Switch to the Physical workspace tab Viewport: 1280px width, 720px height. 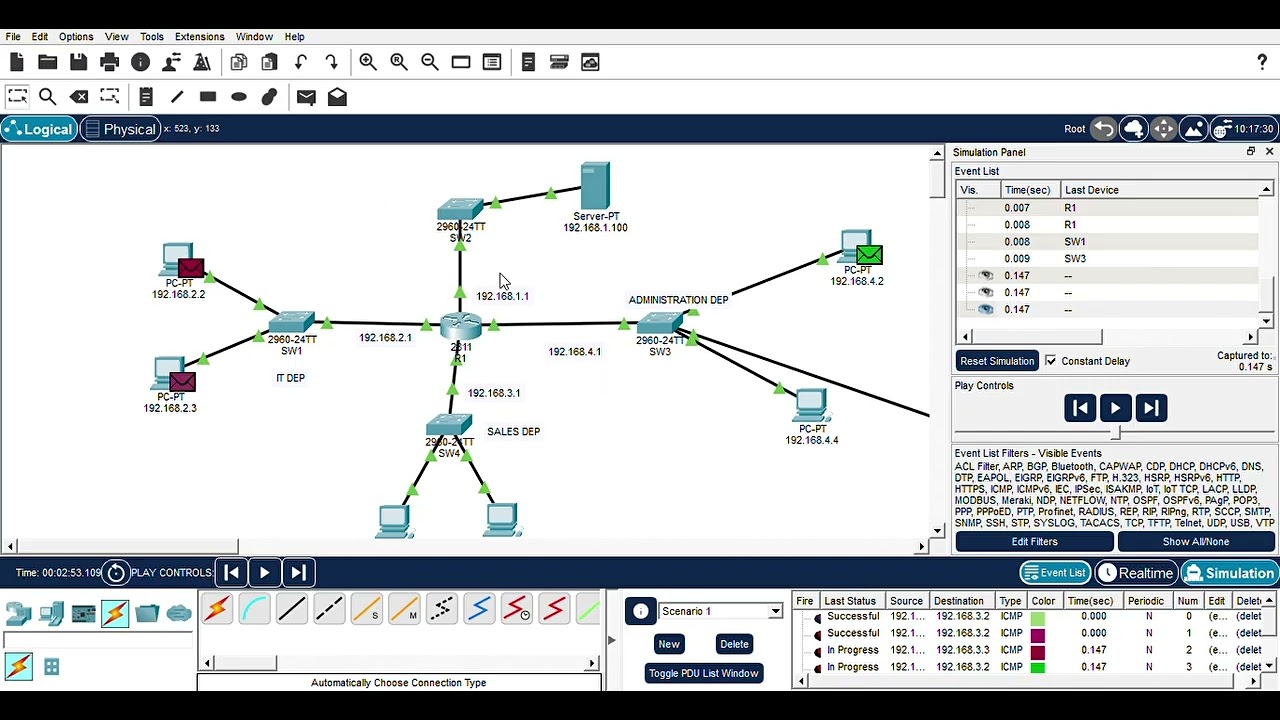click(120, 129)
